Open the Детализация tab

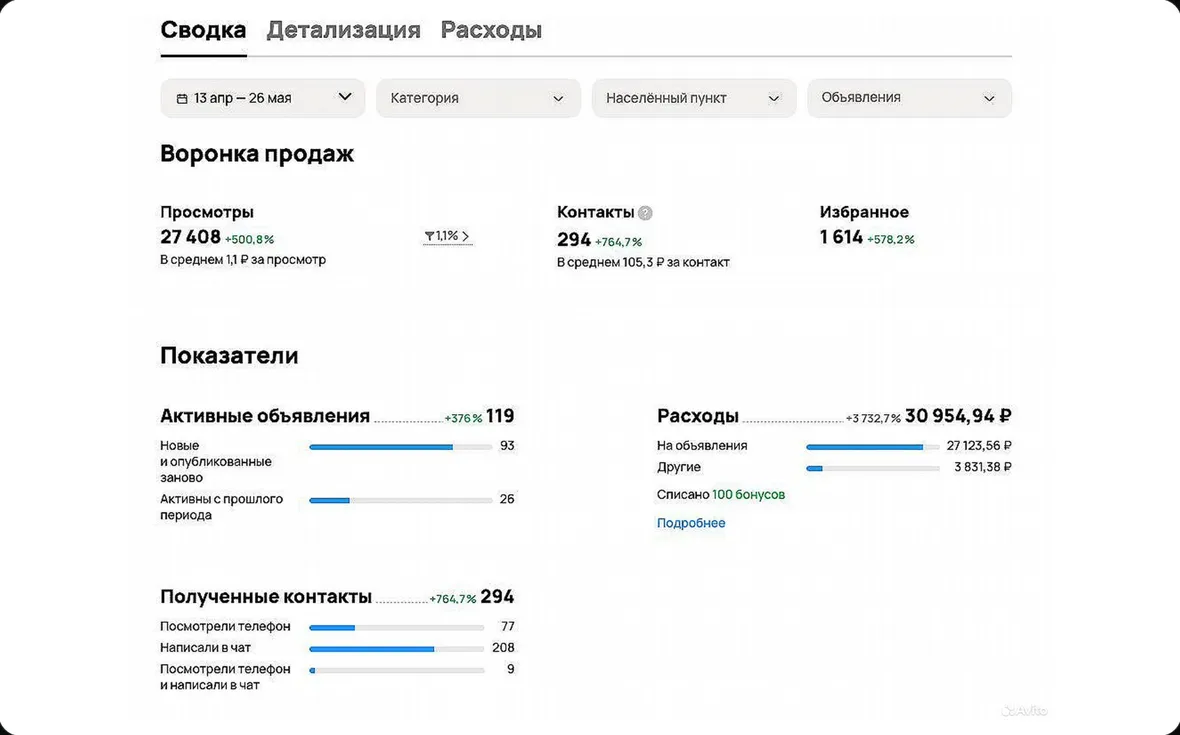click(x=343, y=30)
